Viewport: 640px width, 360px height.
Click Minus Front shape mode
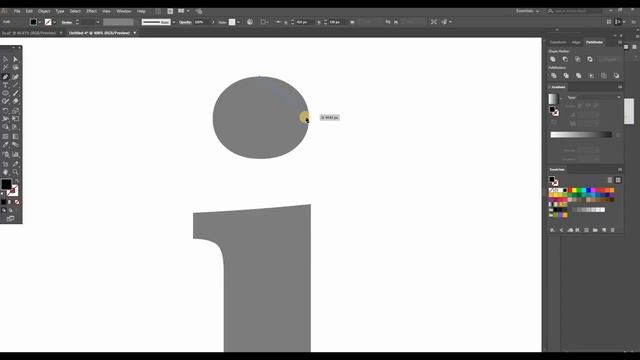(x=565, y=59)
